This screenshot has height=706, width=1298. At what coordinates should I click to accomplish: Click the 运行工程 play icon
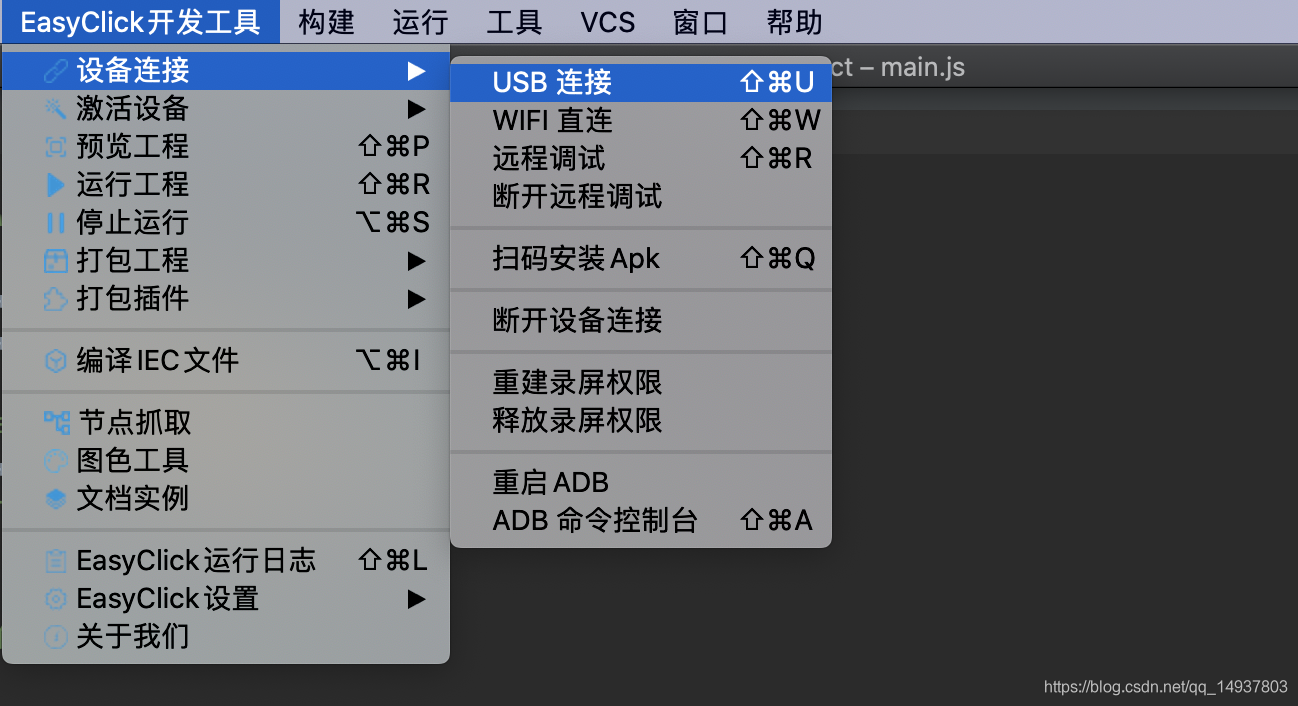click(x=55, y=184)
